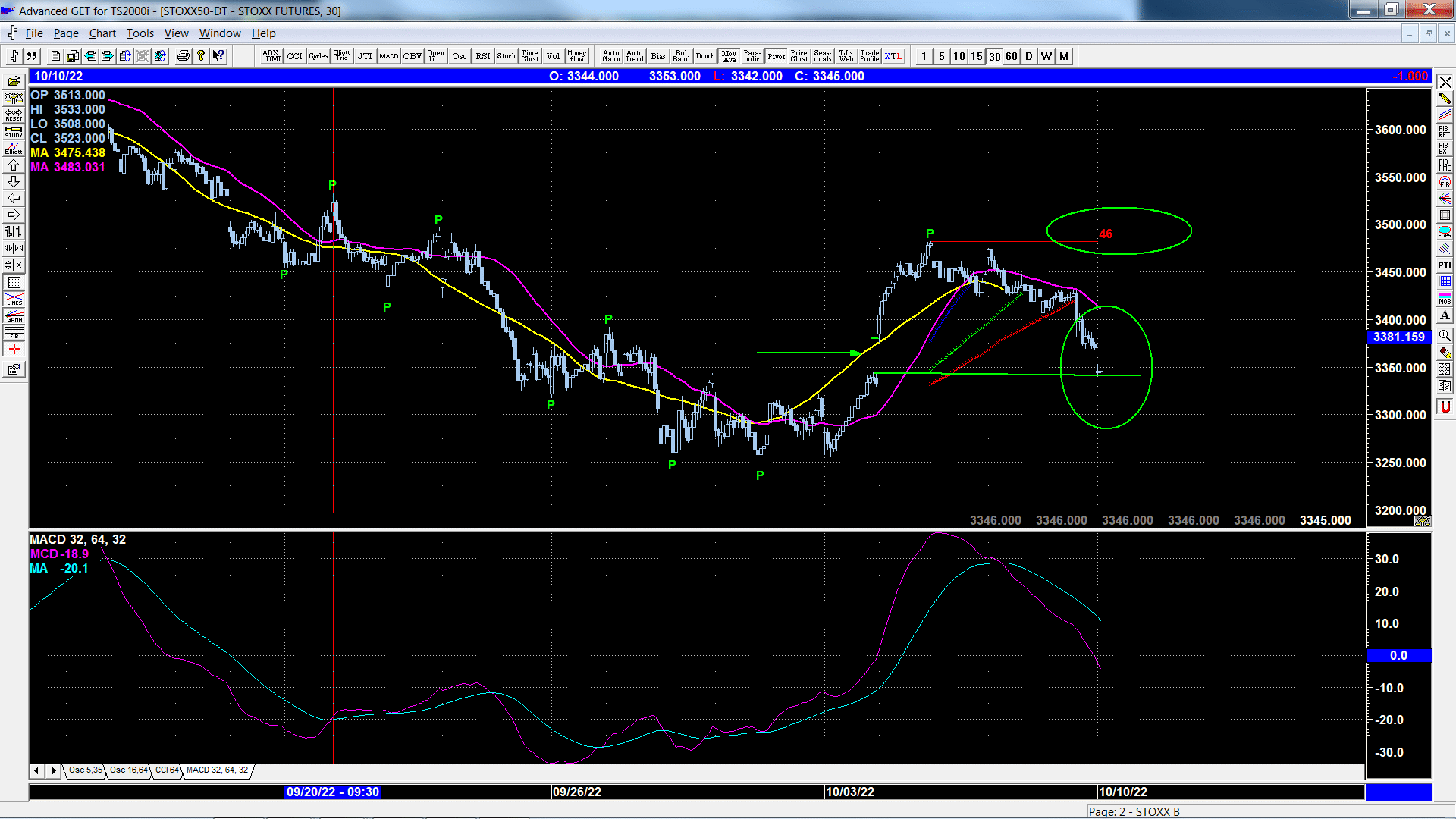Click the Money Flow button
The image size is (1456, 819).
[576, 56]
